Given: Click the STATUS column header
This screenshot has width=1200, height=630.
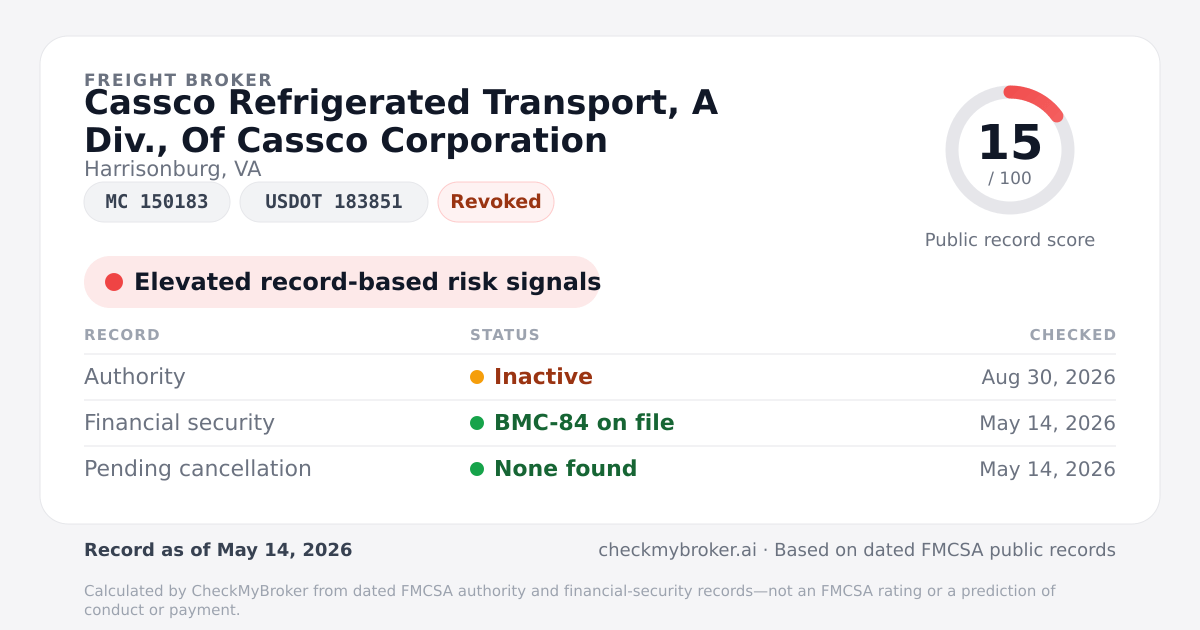Looking at the screenshot, I should pos(505,335).
